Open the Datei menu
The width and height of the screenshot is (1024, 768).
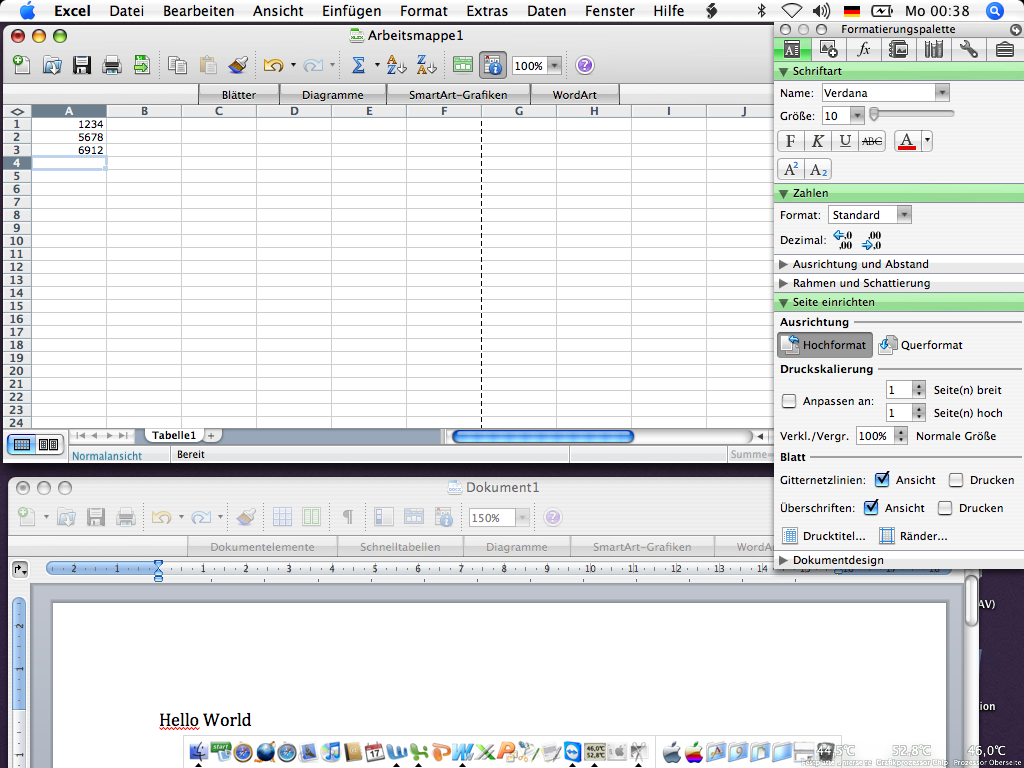127,11
